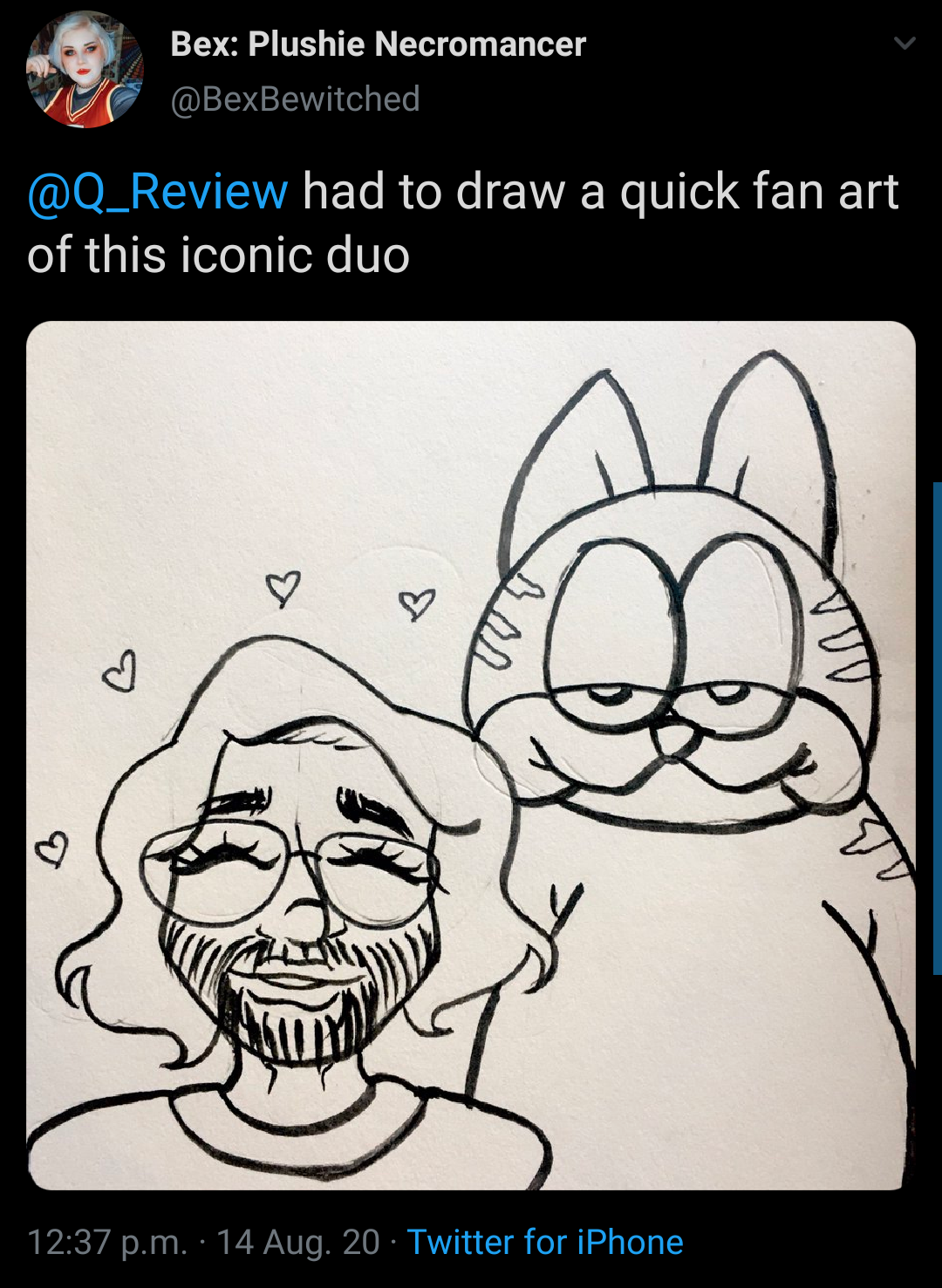Viewport: 942px width, 1288px height.
Task: Click the blue scrollbar on the right edge
Action: [x=938, y=727]
